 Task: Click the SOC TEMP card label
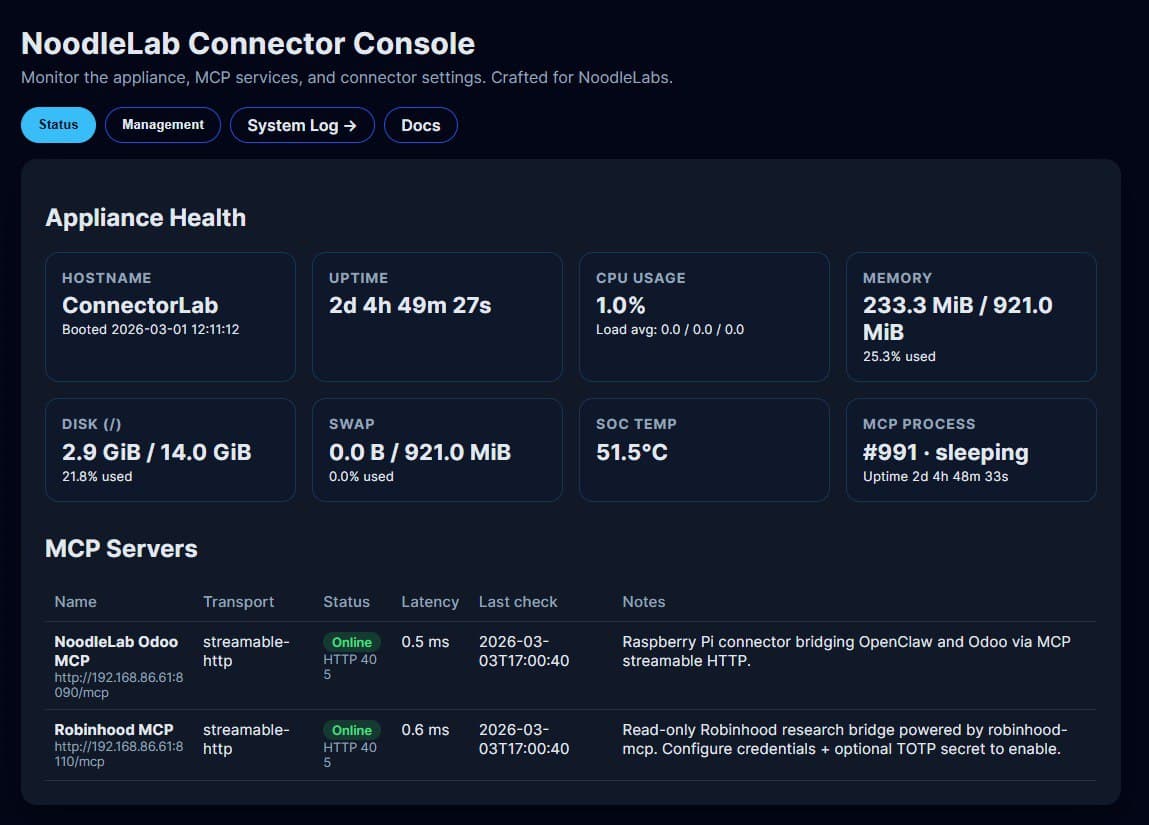pos(636,424)
